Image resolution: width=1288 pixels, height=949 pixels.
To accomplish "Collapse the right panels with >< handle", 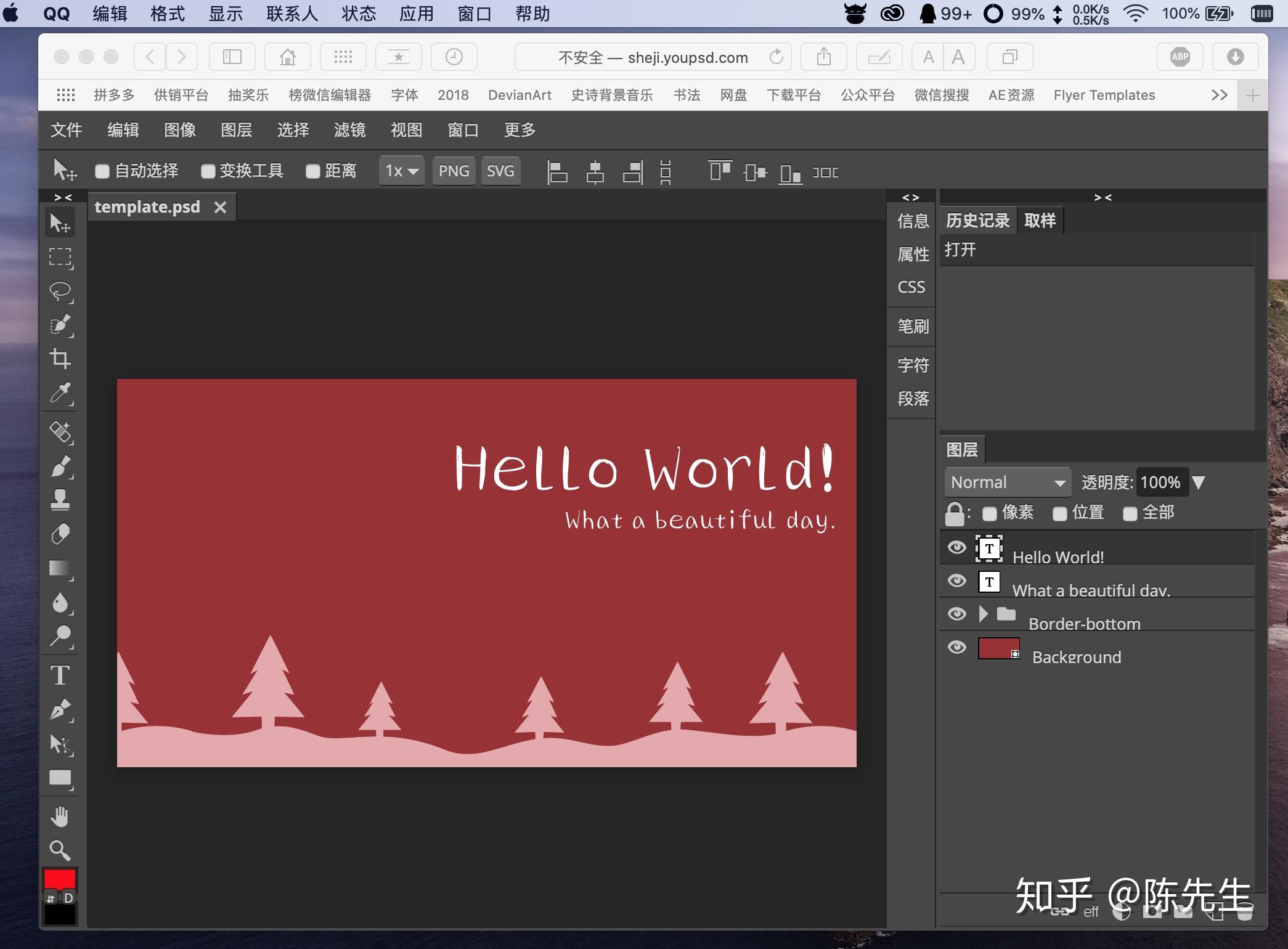I will [1103, 197].
